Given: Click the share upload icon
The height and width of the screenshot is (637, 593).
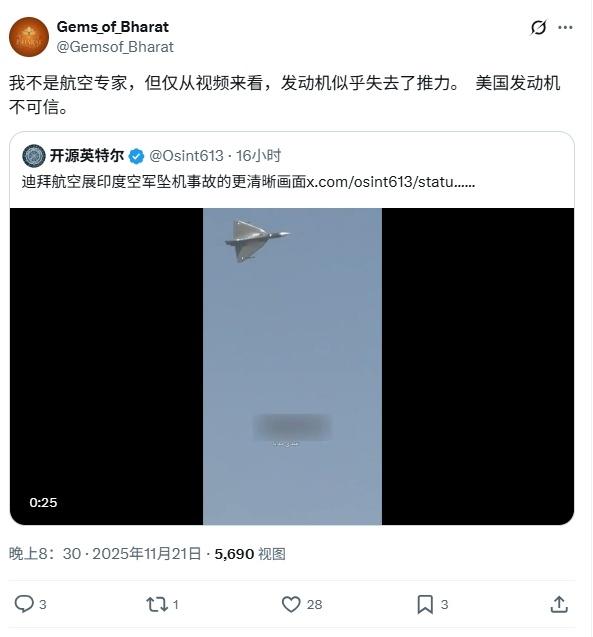Looking at the screenshot, I should [x=559, y=604].
